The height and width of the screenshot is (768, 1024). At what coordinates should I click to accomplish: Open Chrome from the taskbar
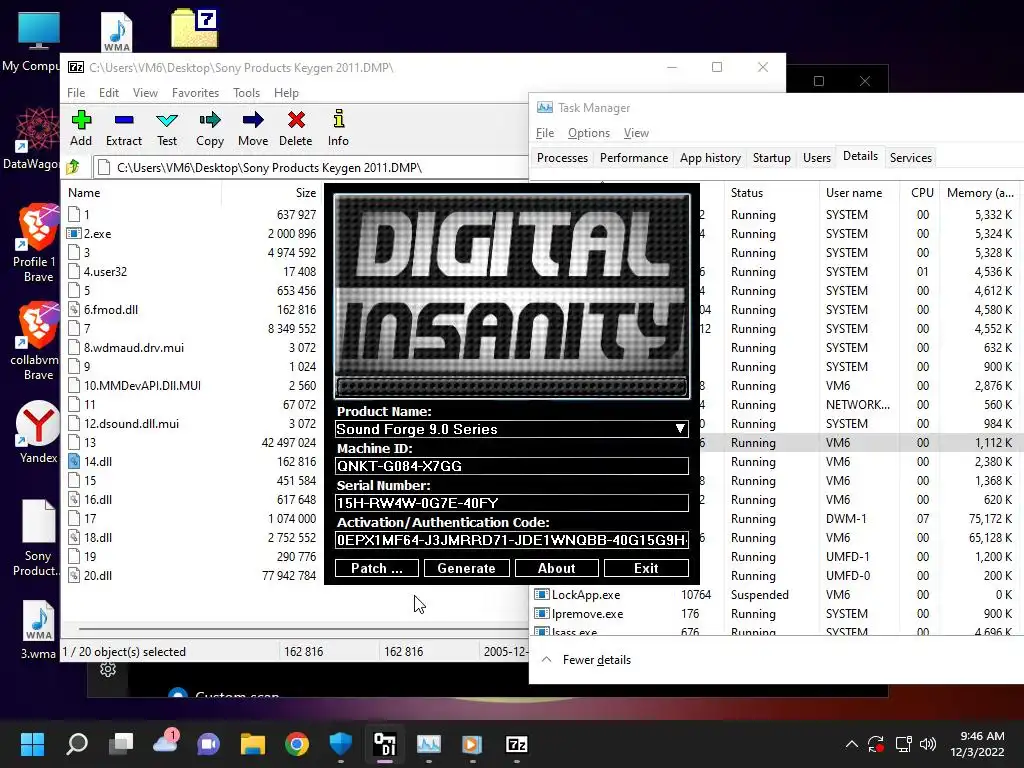pyautogui.click(x=296, y=744)
